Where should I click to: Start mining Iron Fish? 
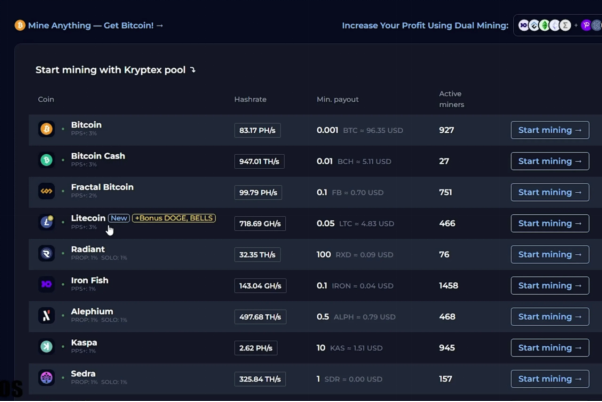[549, 286]
